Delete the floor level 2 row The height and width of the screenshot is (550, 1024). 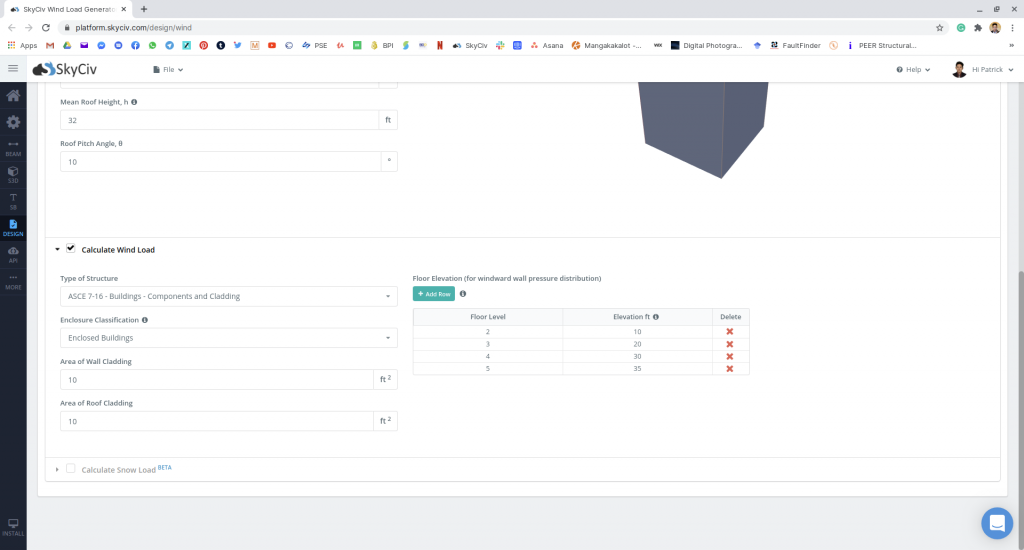click(730, 331)
